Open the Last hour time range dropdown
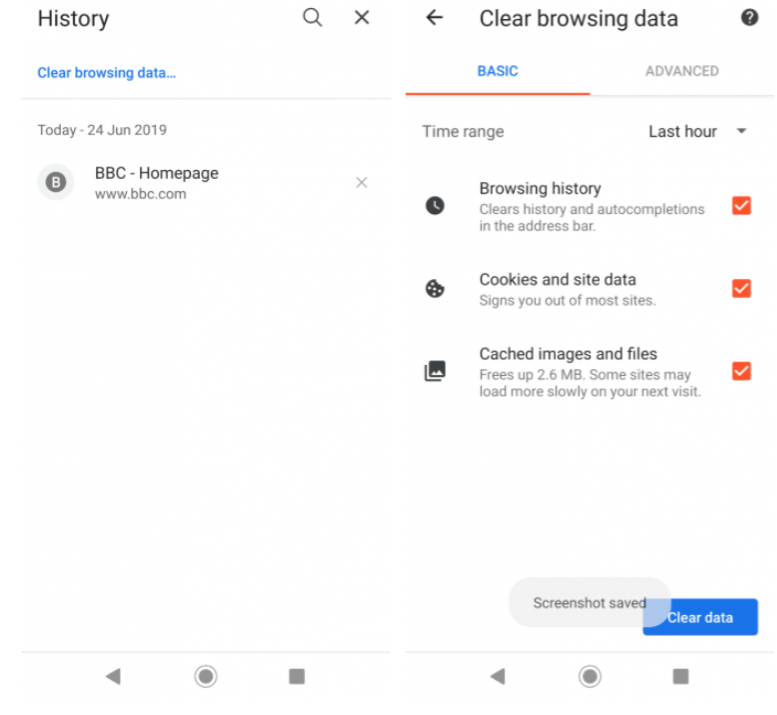Image resolution: width=777 pixels, height=715 pixels. coord(698,132)
